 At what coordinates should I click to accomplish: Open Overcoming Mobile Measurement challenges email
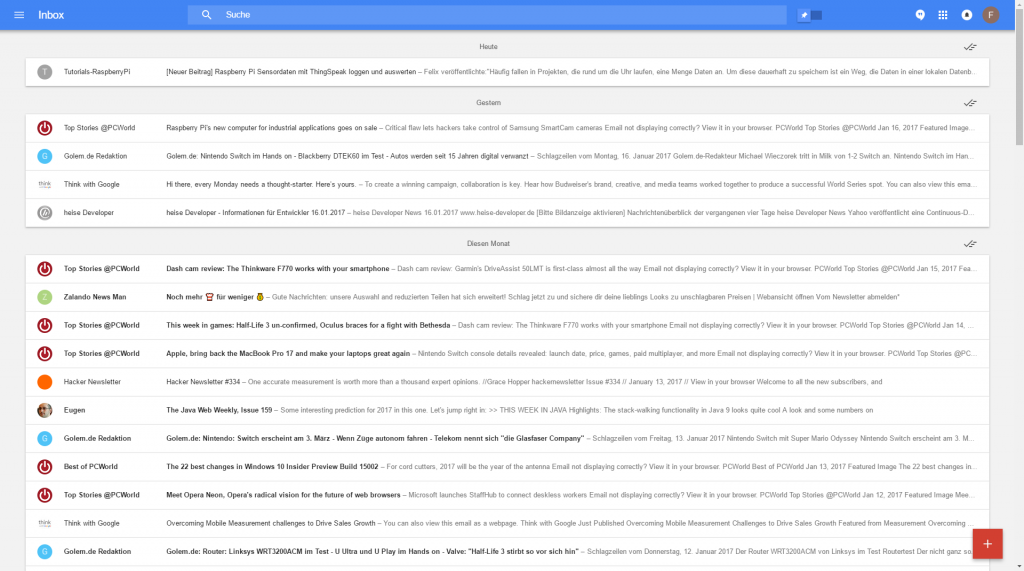[x=507, y=523]
